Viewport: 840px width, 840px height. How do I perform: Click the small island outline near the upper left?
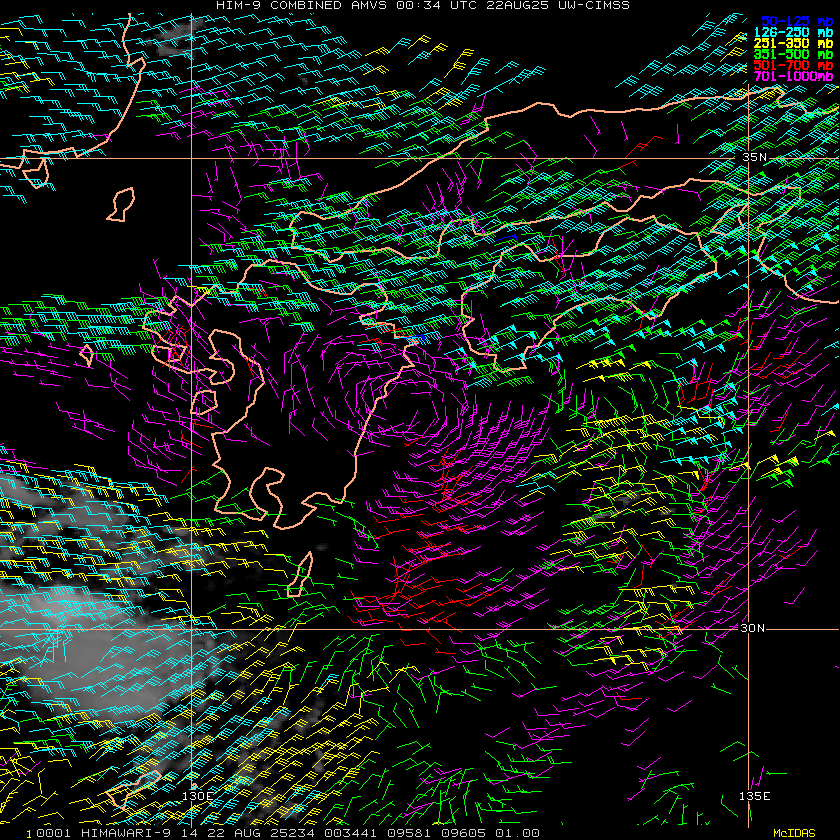121,205
